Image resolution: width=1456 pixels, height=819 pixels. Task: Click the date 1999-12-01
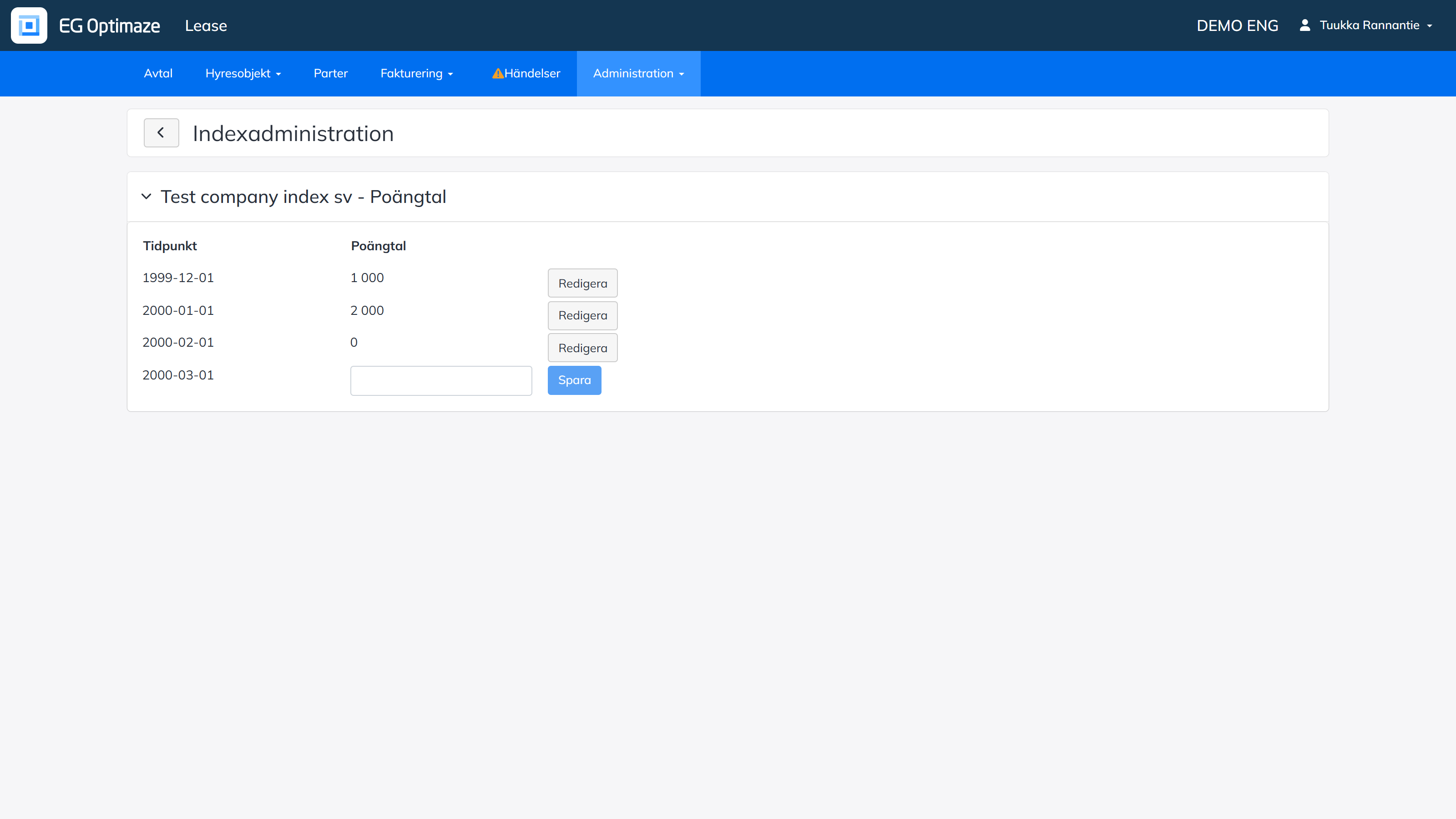coord(178,278)
